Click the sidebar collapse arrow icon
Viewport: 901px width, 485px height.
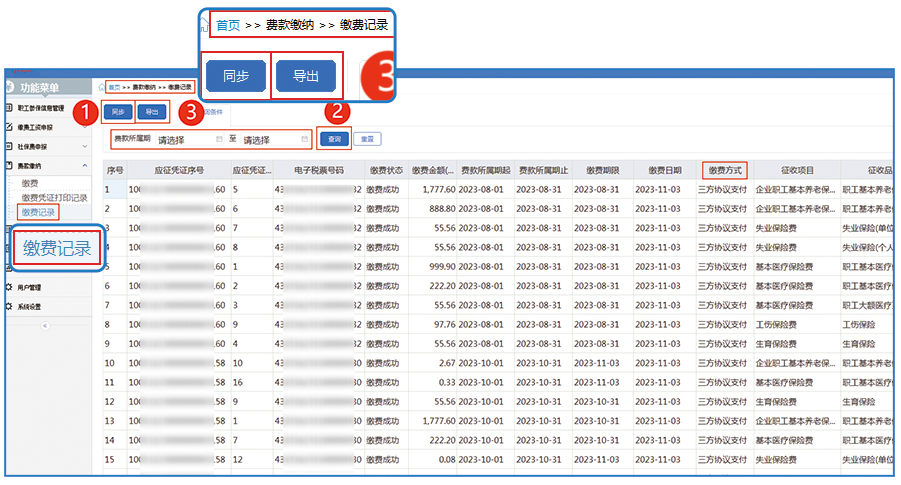point(45,326)
